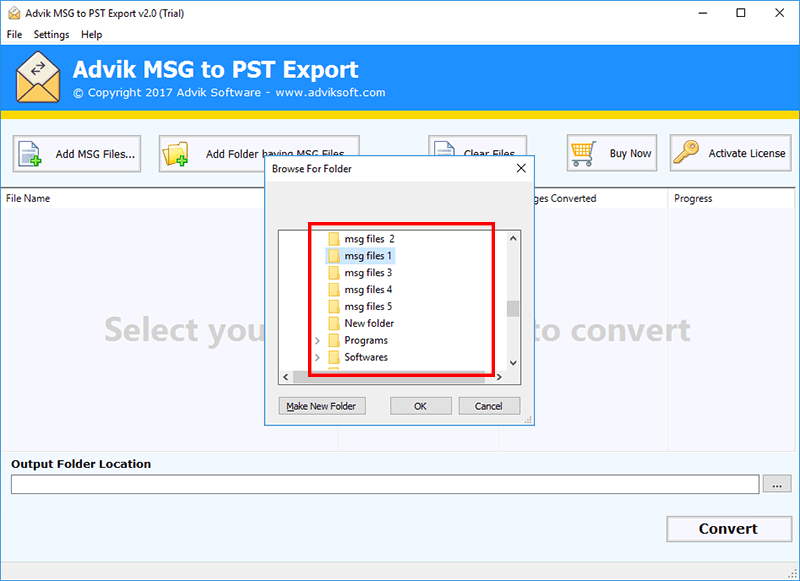Click the Clear Files page icon
Screen dimensions: 800x581
[x=444, y=148]
